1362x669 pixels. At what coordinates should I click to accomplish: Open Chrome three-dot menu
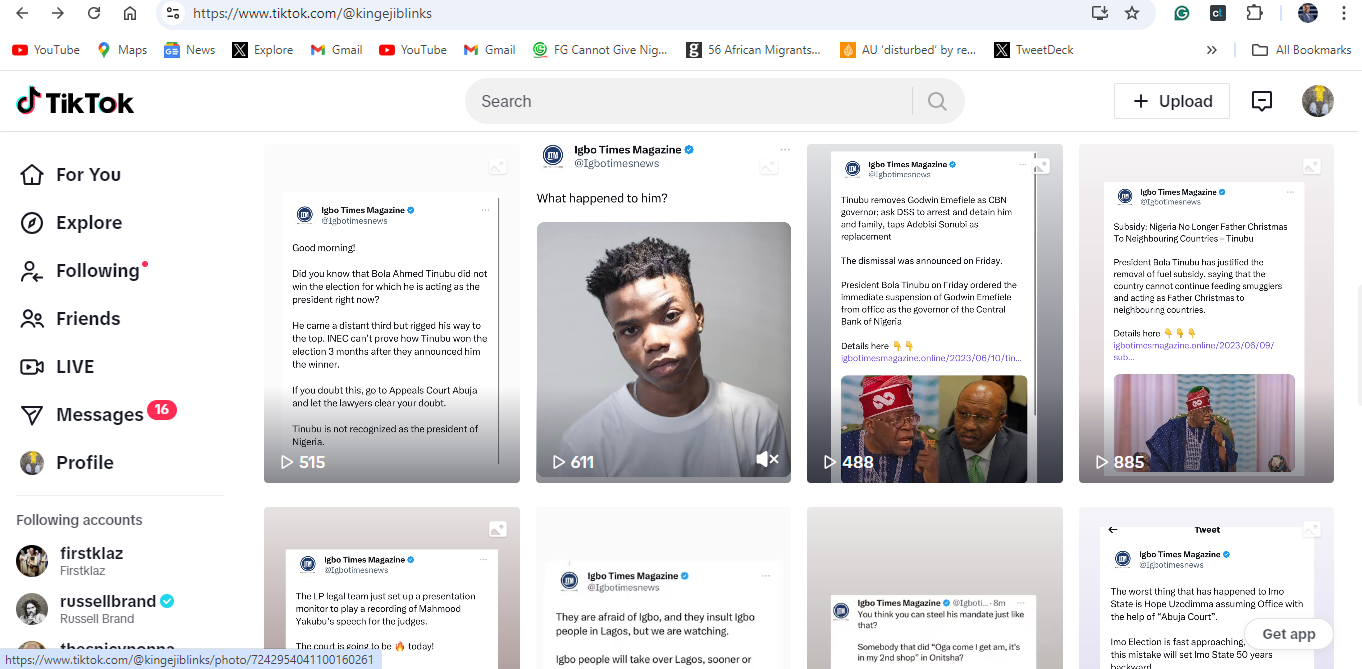(1343, 13)
